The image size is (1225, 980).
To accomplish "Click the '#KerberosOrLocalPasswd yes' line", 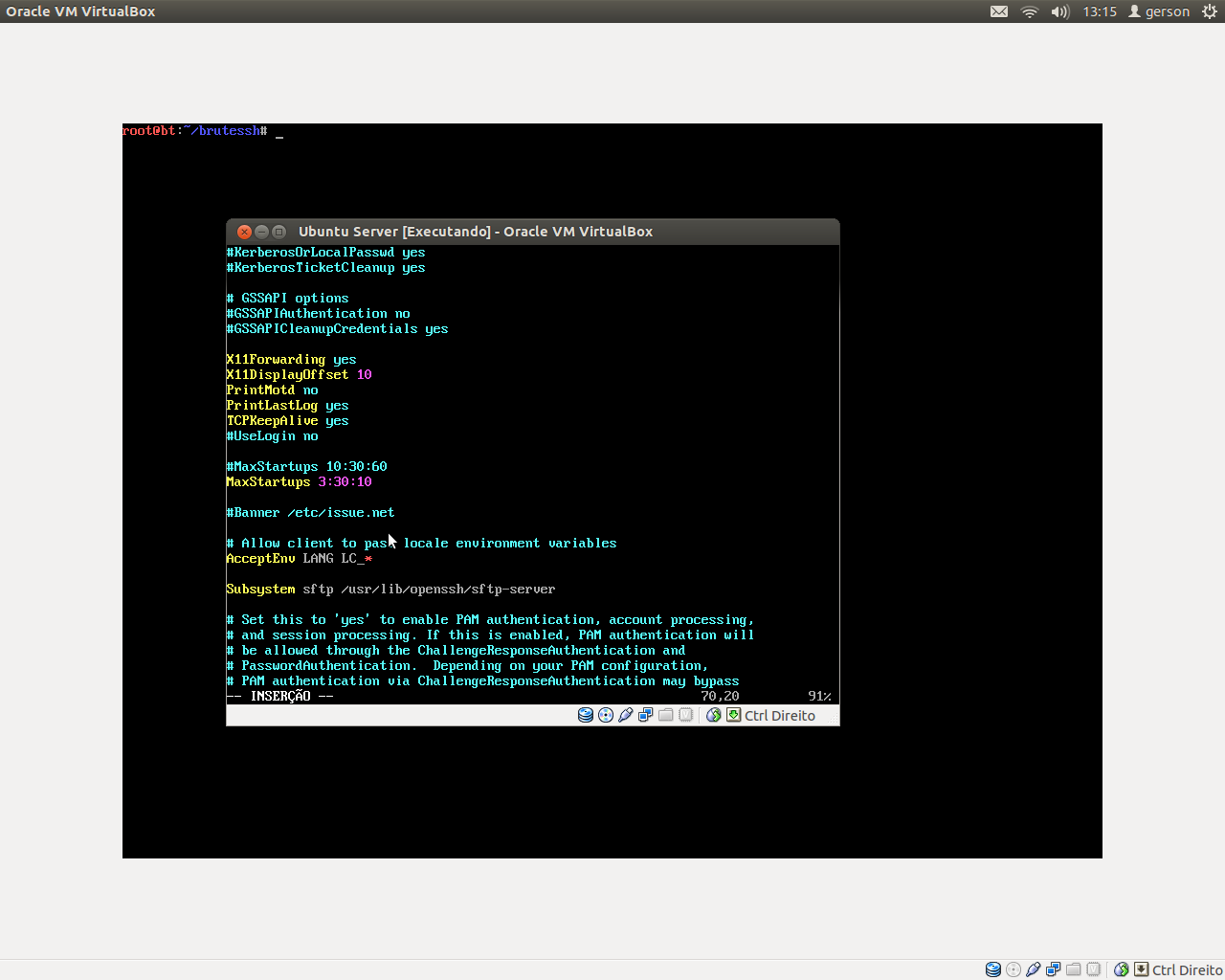I will pos(325,253).
